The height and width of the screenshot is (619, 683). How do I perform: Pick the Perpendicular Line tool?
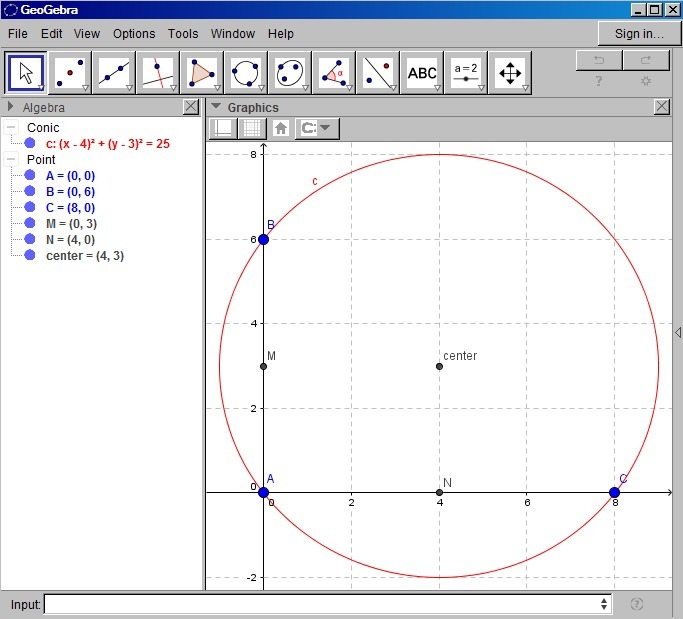(x=158, y=73)
